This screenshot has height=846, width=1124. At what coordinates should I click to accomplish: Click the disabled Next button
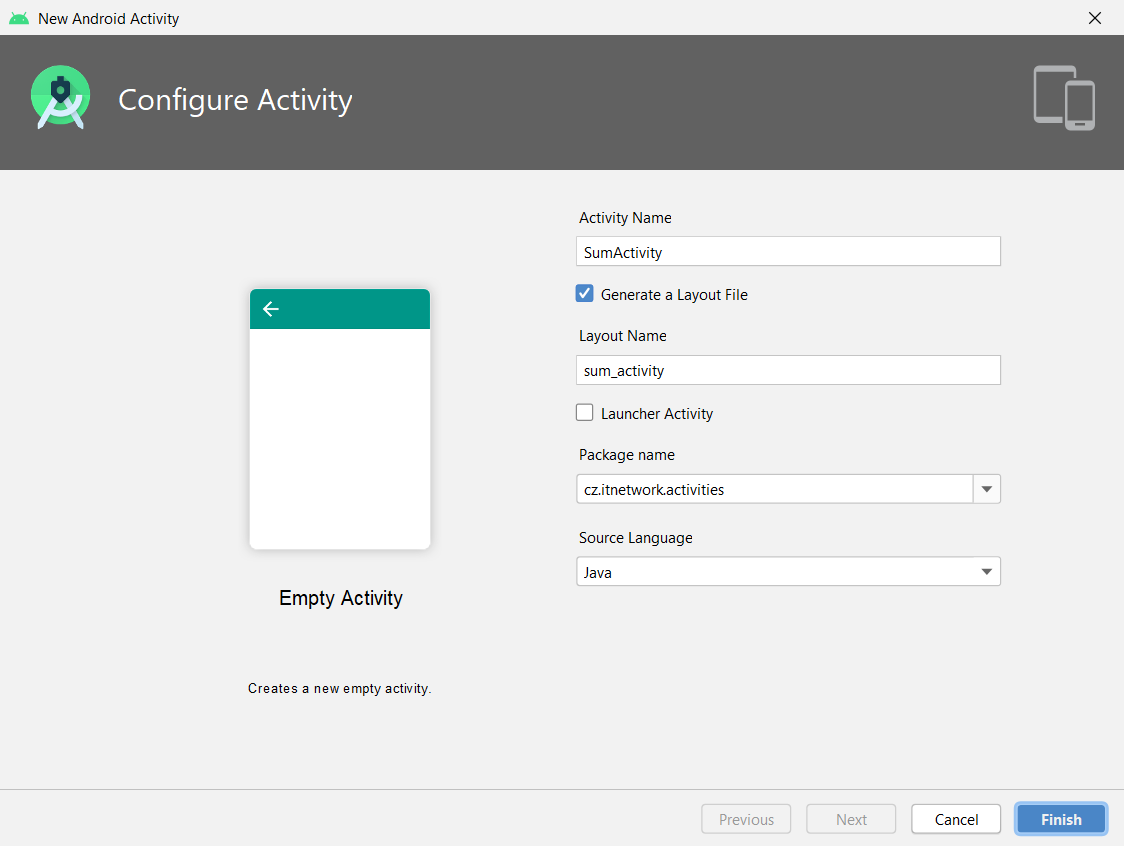(x=851, y=818)
